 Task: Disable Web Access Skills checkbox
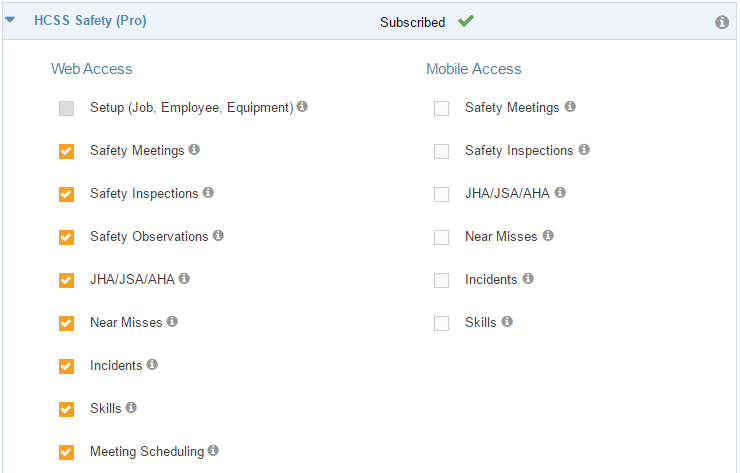pyautogui.click(x=66, y=409)
